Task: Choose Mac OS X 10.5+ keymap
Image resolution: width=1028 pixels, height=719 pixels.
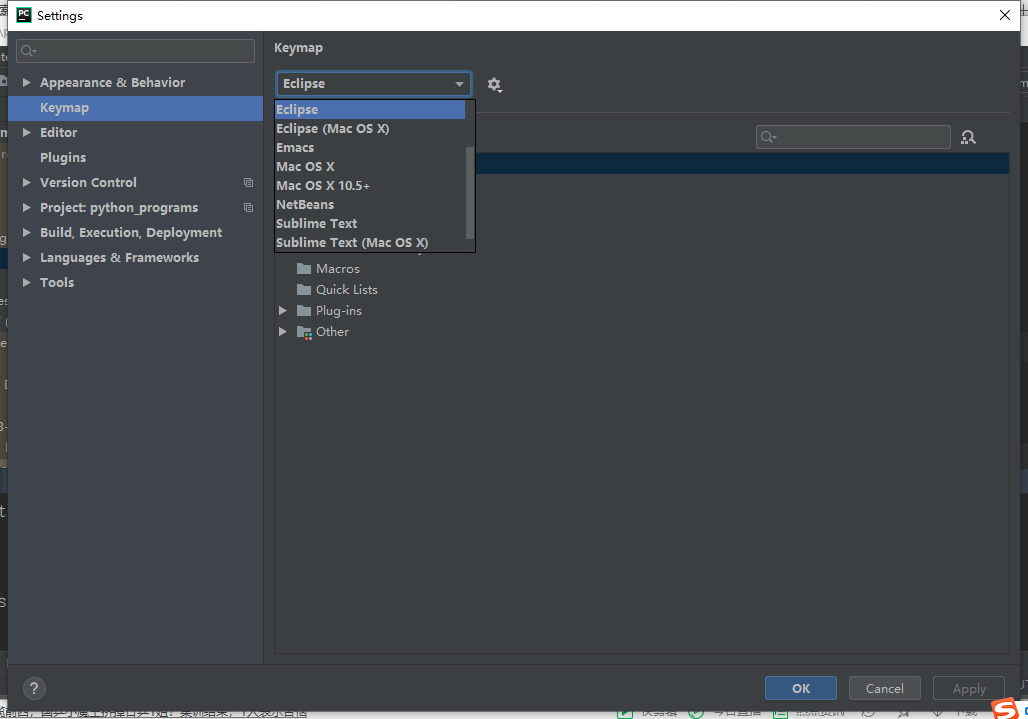Action: pos(370,185)
